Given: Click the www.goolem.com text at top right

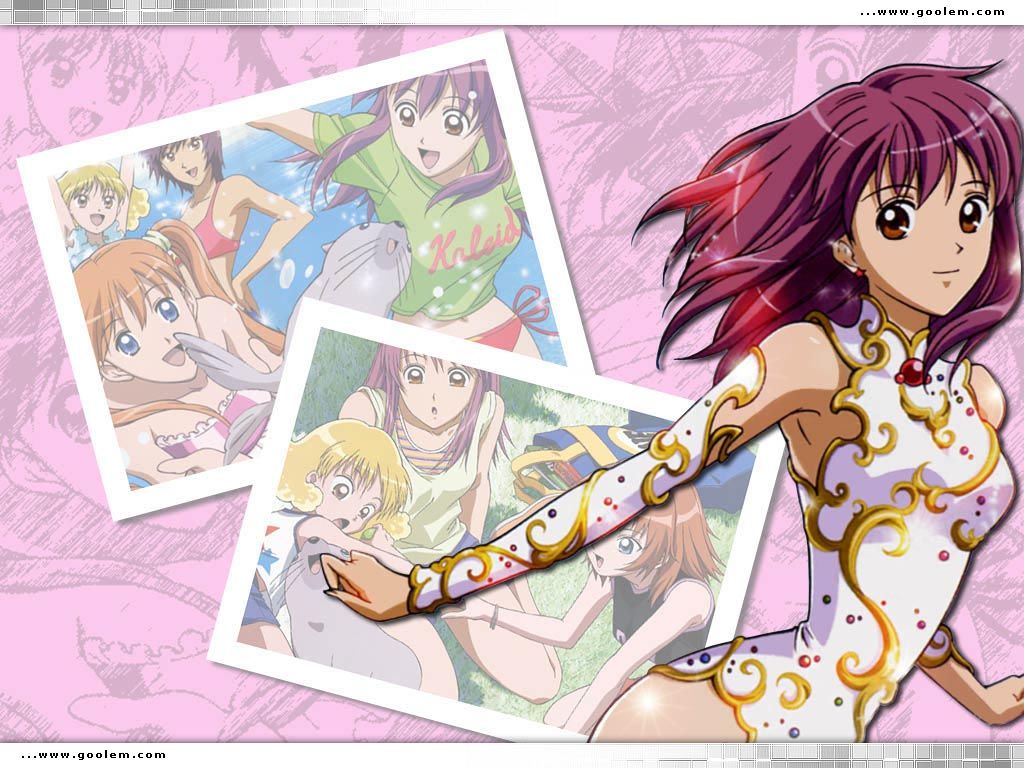Looking at the screenshot, I should [x=932, y=12].
